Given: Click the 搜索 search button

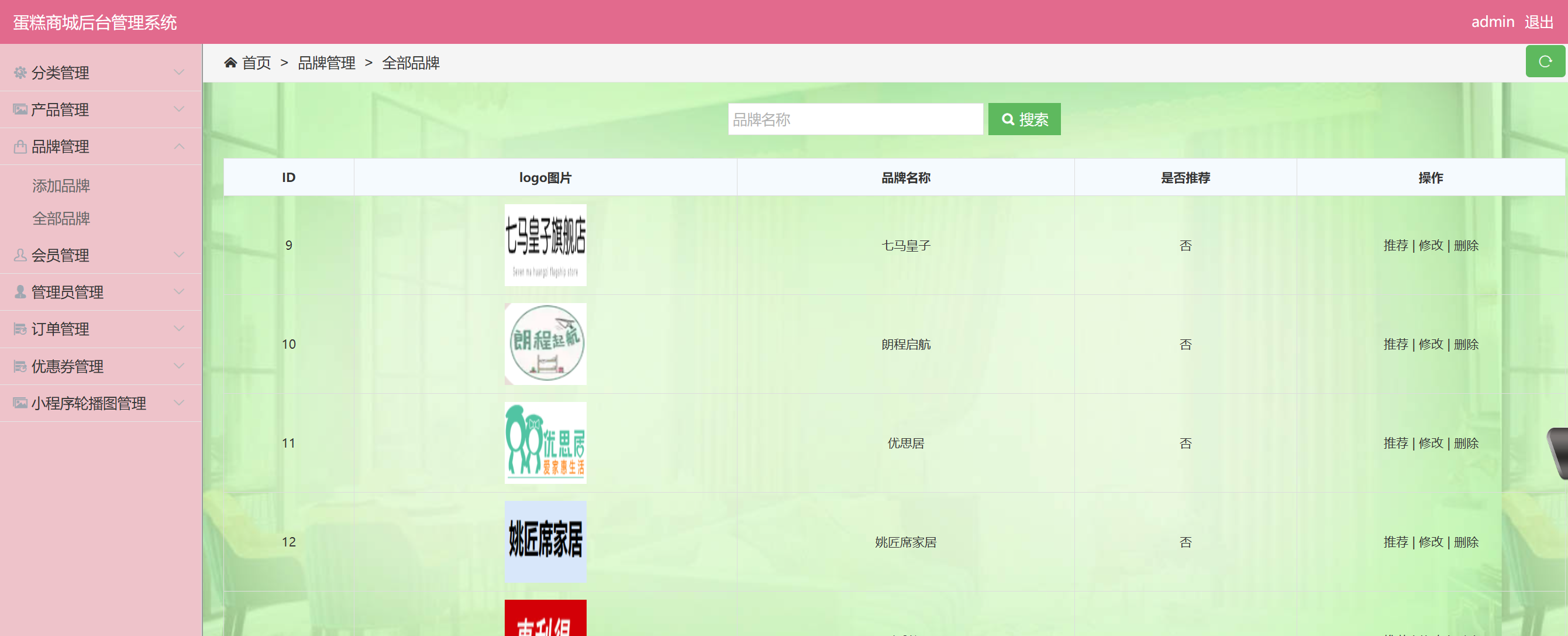Looking at the screenshot, I should point(1024,119).
